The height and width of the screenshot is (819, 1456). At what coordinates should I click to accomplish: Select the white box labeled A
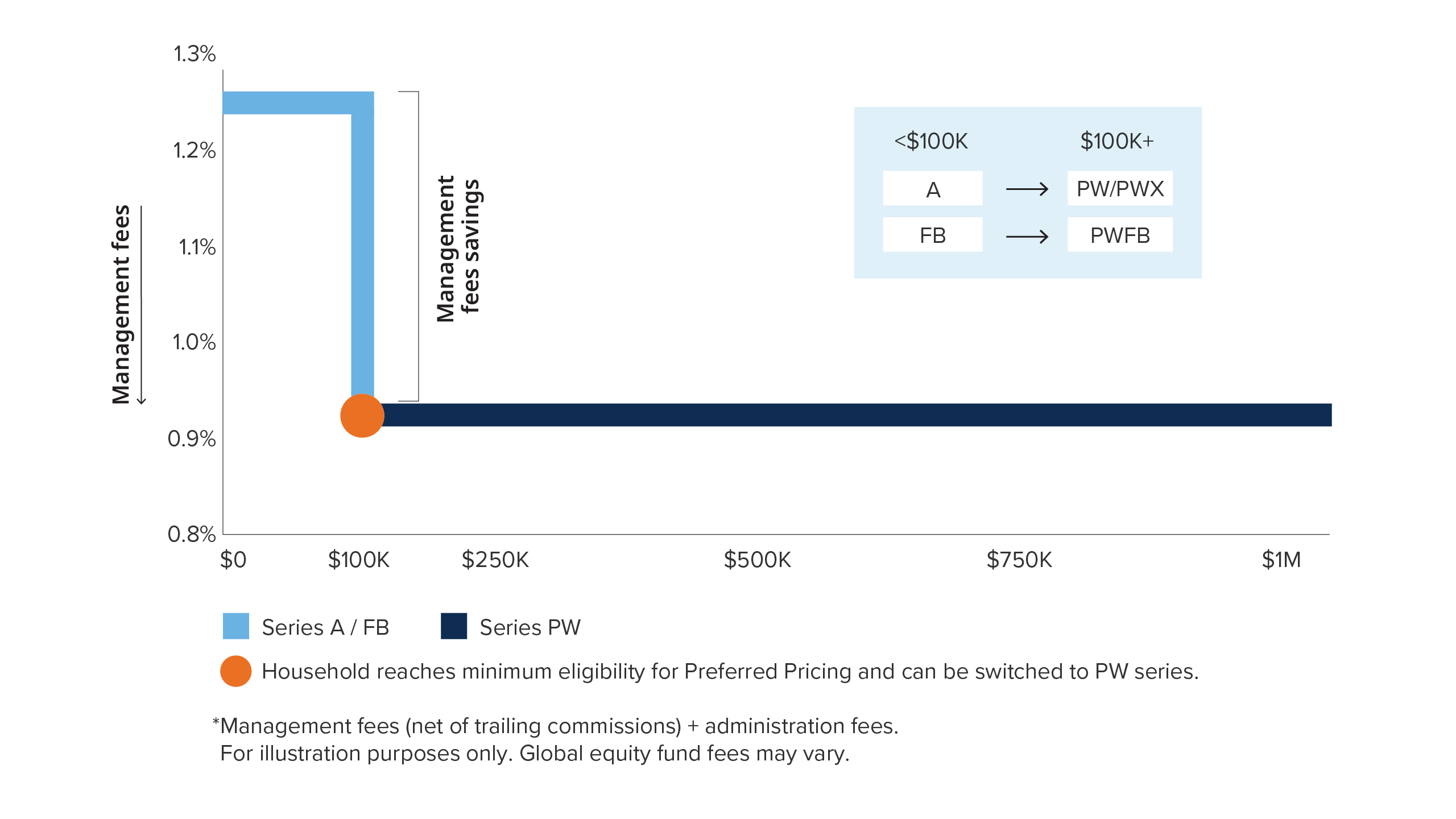coord(932,189)
